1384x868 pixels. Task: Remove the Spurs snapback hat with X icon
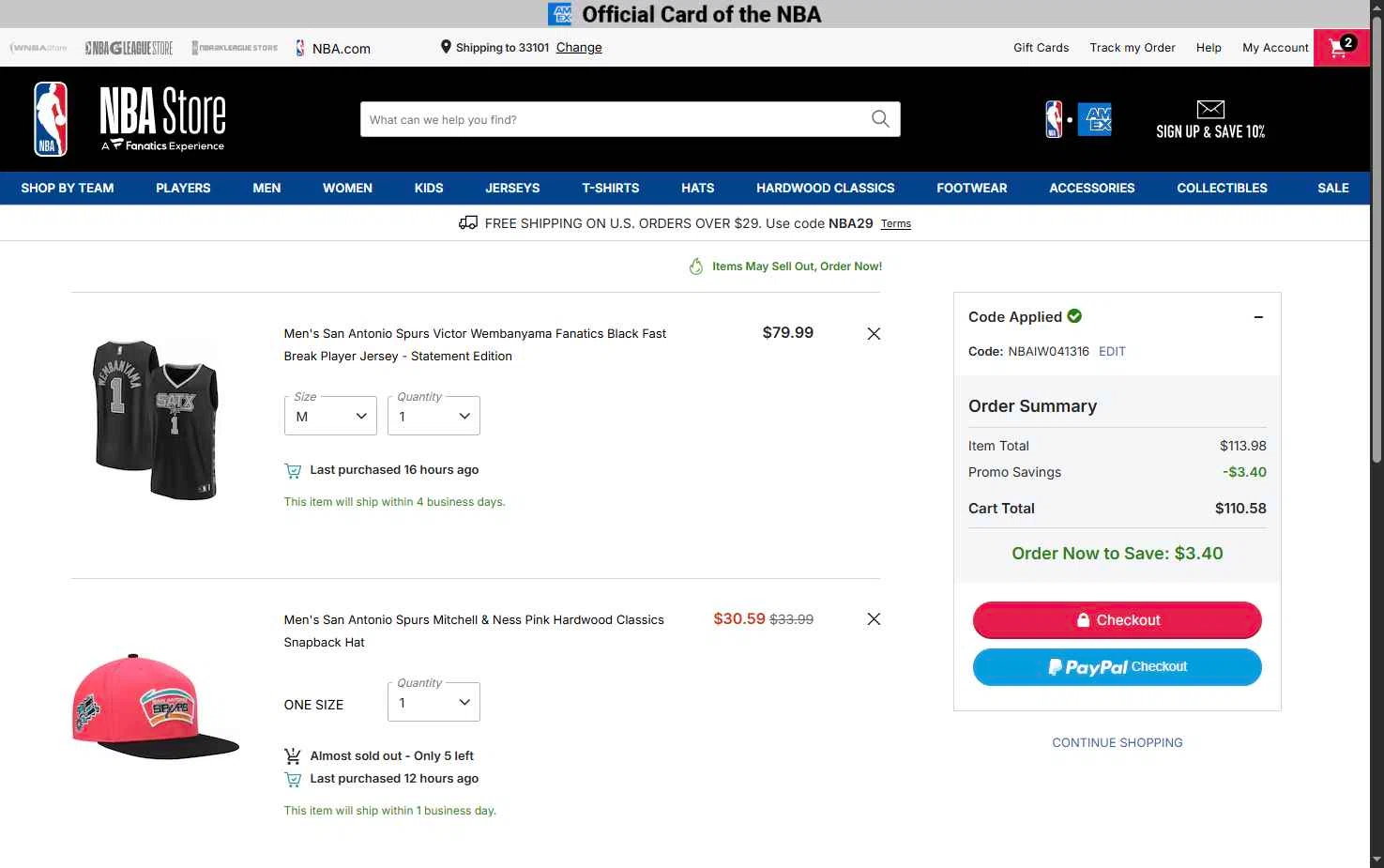coord(874,619)
